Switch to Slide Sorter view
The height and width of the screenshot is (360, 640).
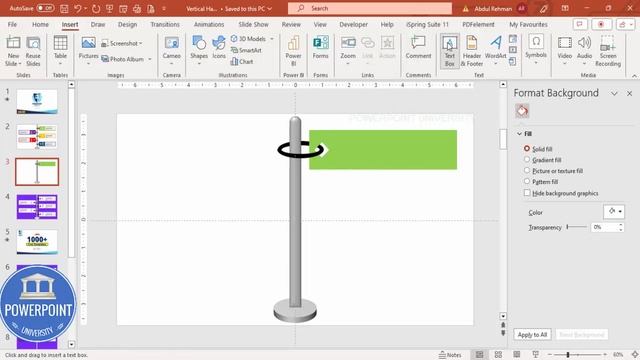pos(498,355)
